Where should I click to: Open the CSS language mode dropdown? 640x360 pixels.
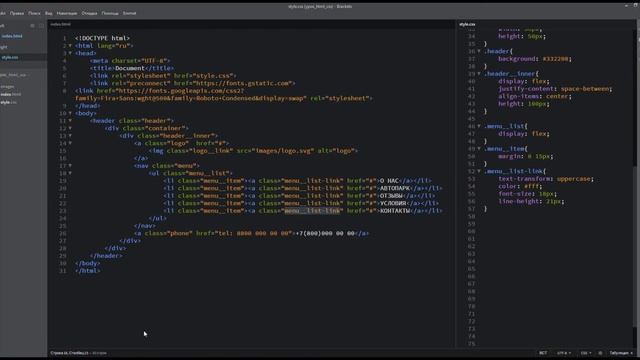pyautogui.click(x=586, y=353)
